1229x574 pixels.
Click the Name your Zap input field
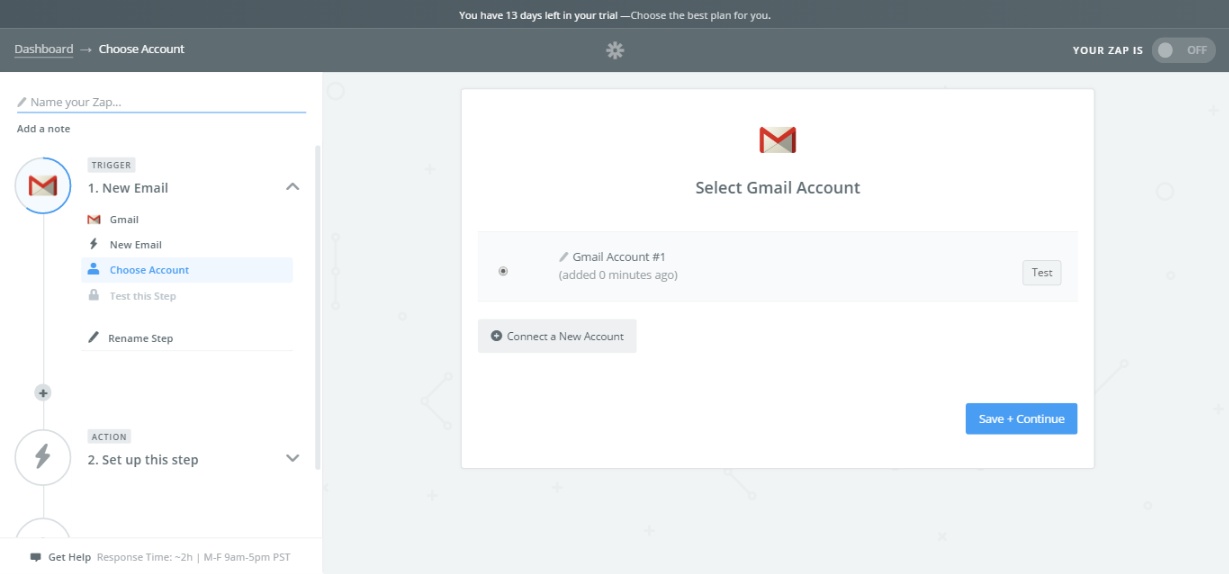pos(161,102)
